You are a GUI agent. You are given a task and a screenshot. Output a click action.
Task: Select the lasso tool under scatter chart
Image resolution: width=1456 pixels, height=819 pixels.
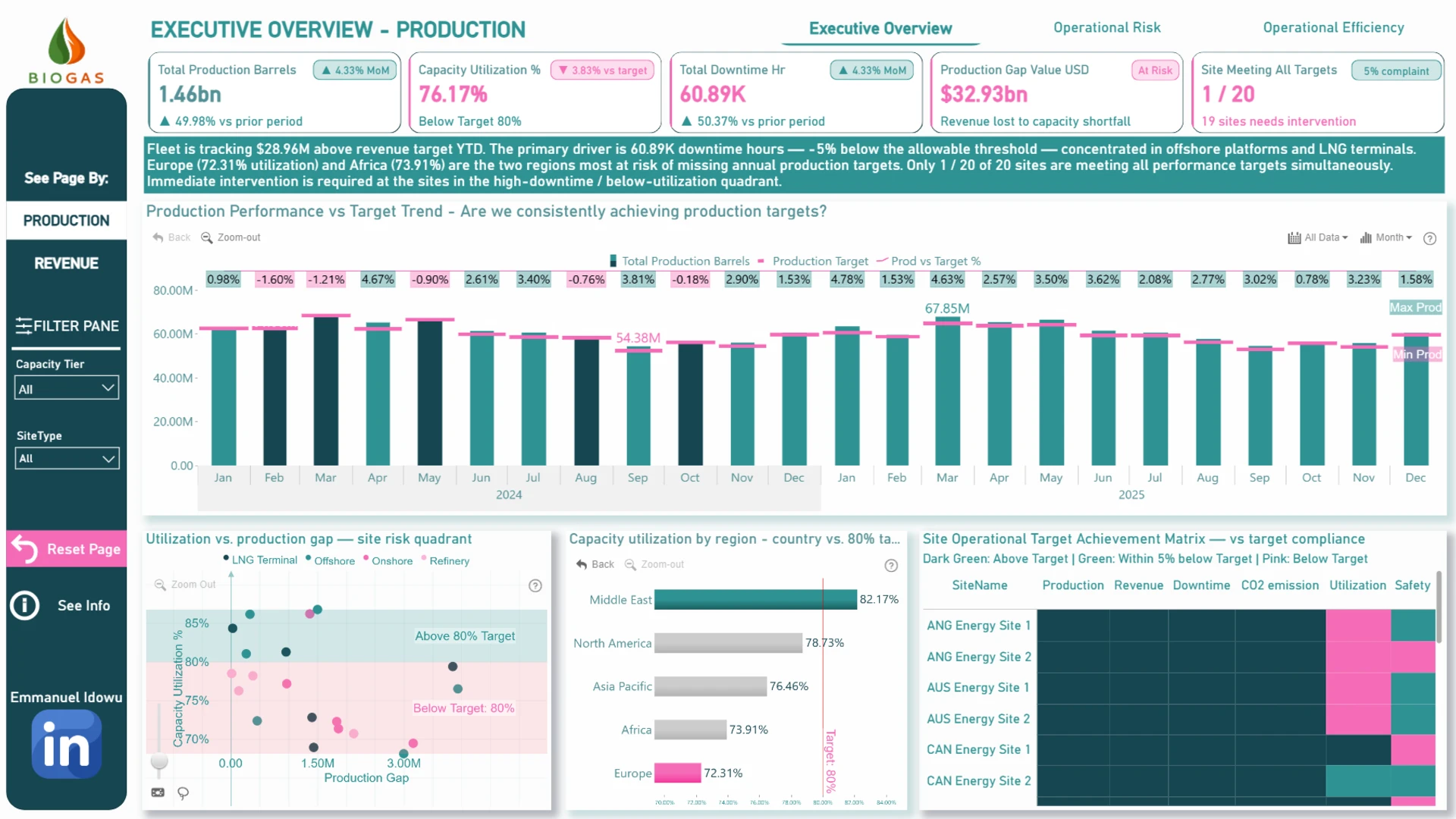coord(183,793)
